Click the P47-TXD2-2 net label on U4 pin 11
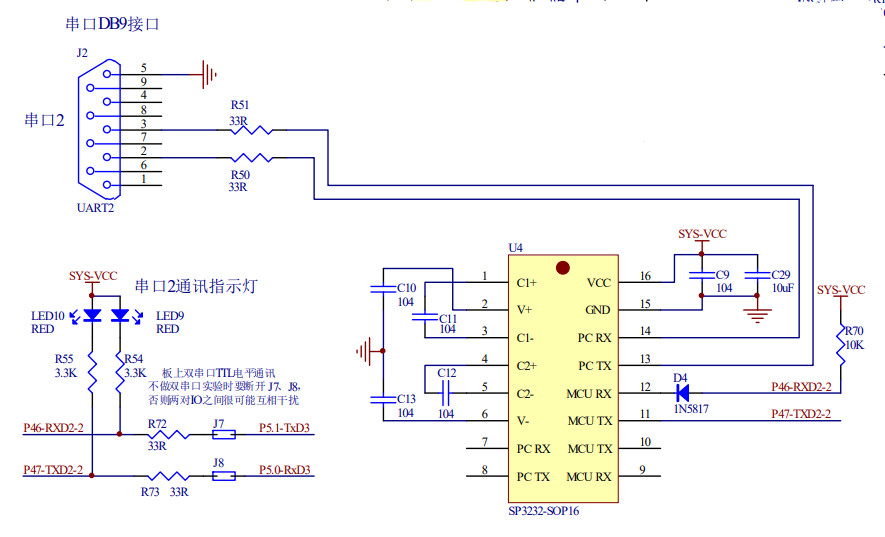885x537 pixels. tap(801, 414)
